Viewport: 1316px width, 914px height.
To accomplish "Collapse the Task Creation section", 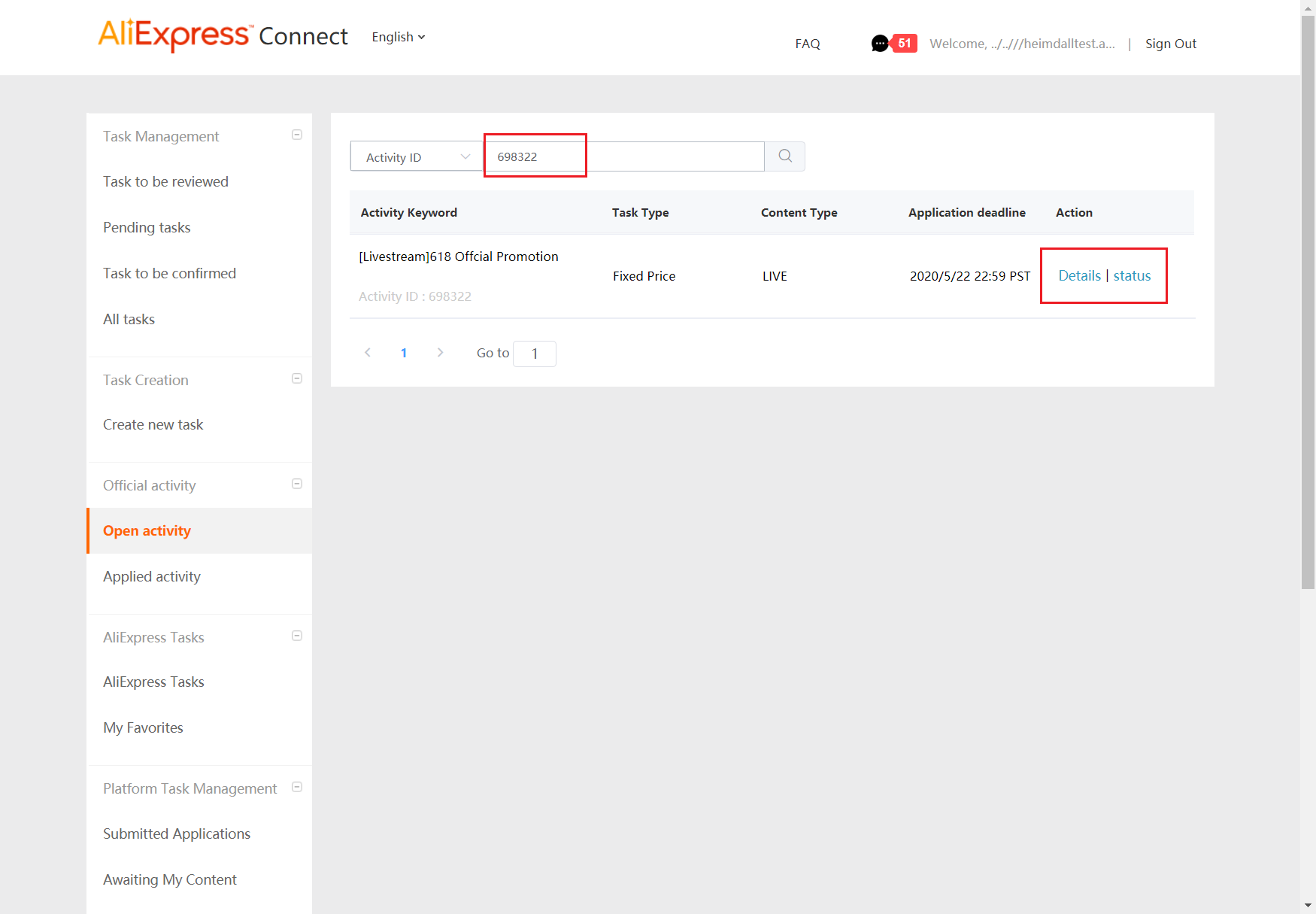I will click(297, 378).
